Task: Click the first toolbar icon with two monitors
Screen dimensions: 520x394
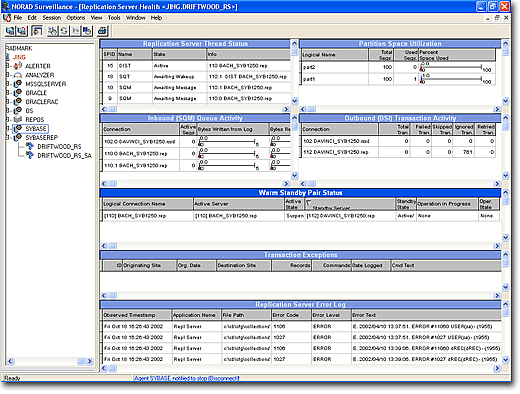Action: pyautogui.click(x=10, y=31)
